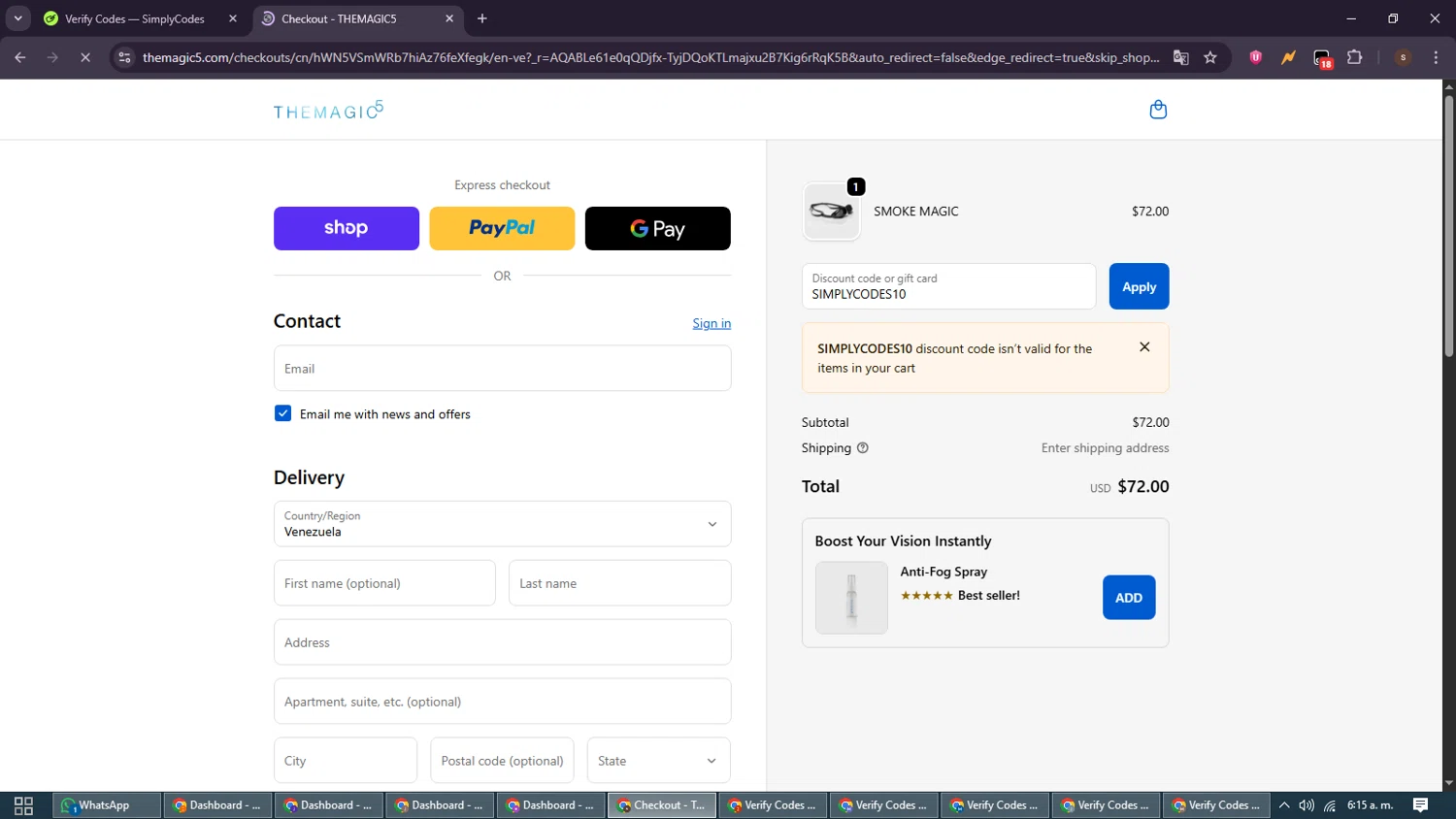Open a new browser tab
Viewport: 1456px width, 819px height.
click(482, 18)
